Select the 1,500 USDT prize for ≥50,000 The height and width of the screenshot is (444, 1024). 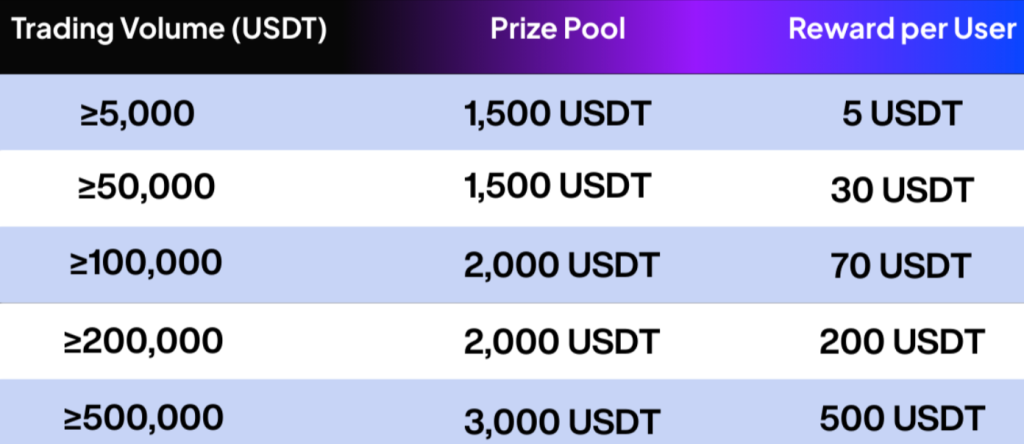[x=558, y=186]
